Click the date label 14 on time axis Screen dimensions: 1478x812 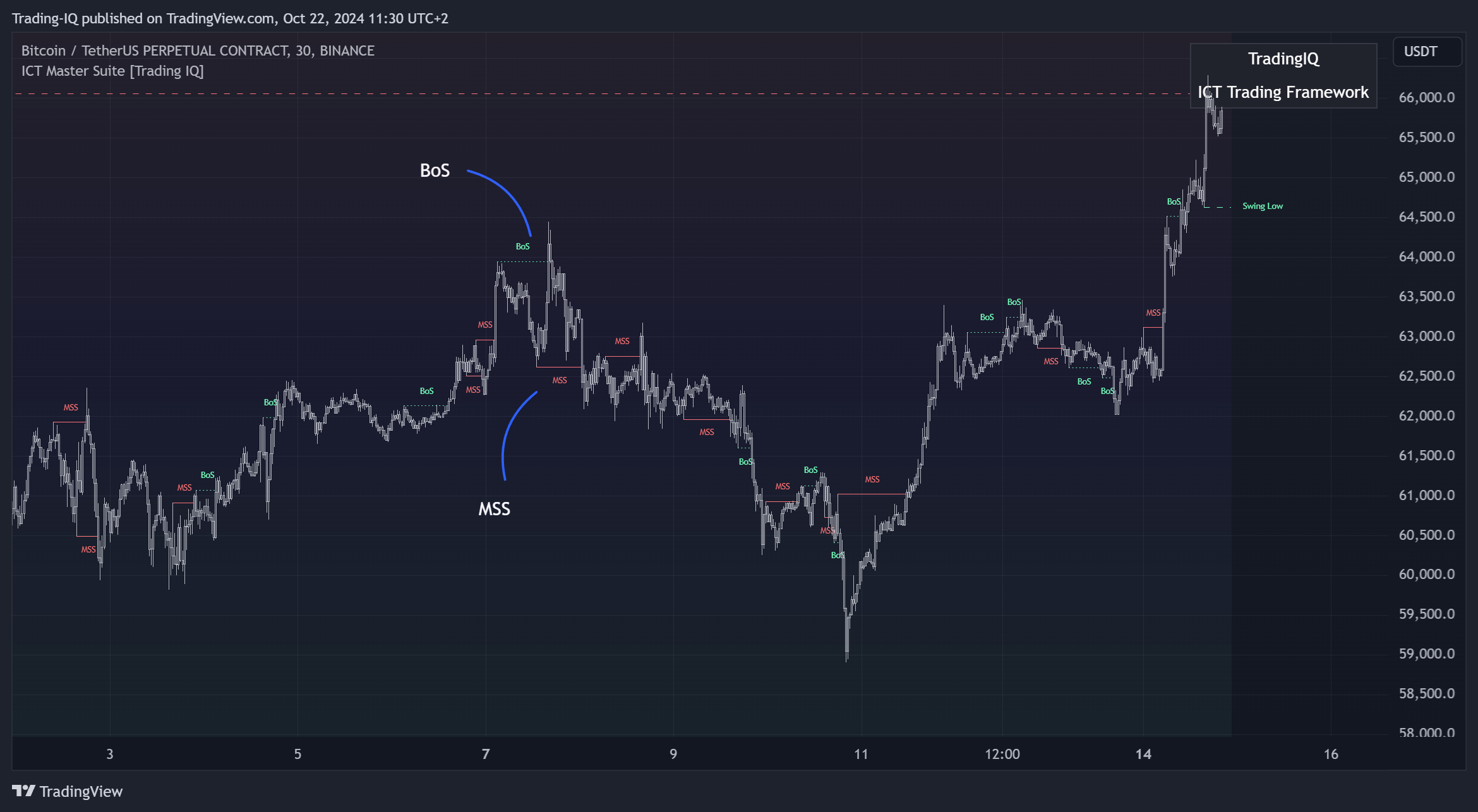(1143, 754)
